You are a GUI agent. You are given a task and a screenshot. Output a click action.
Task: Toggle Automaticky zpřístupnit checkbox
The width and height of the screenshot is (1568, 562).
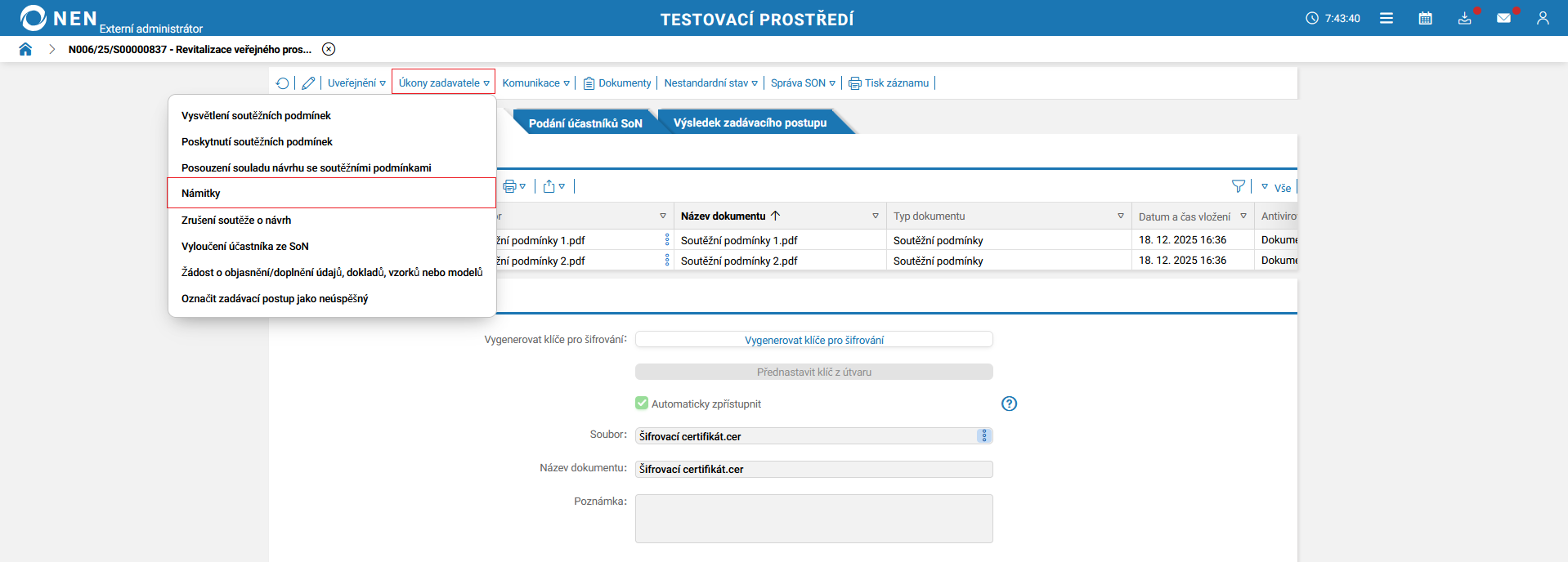642,403
